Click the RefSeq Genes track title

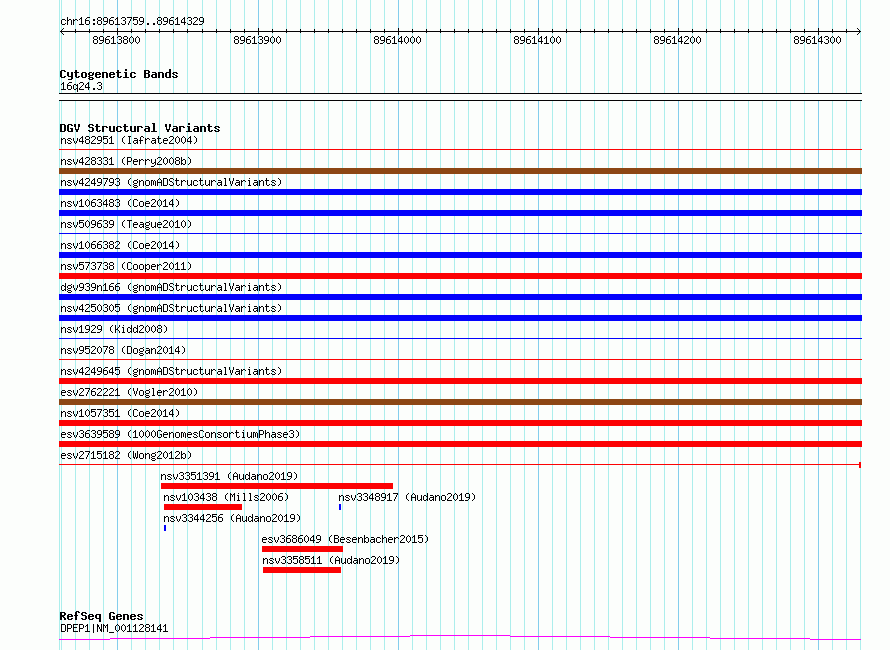101,616
